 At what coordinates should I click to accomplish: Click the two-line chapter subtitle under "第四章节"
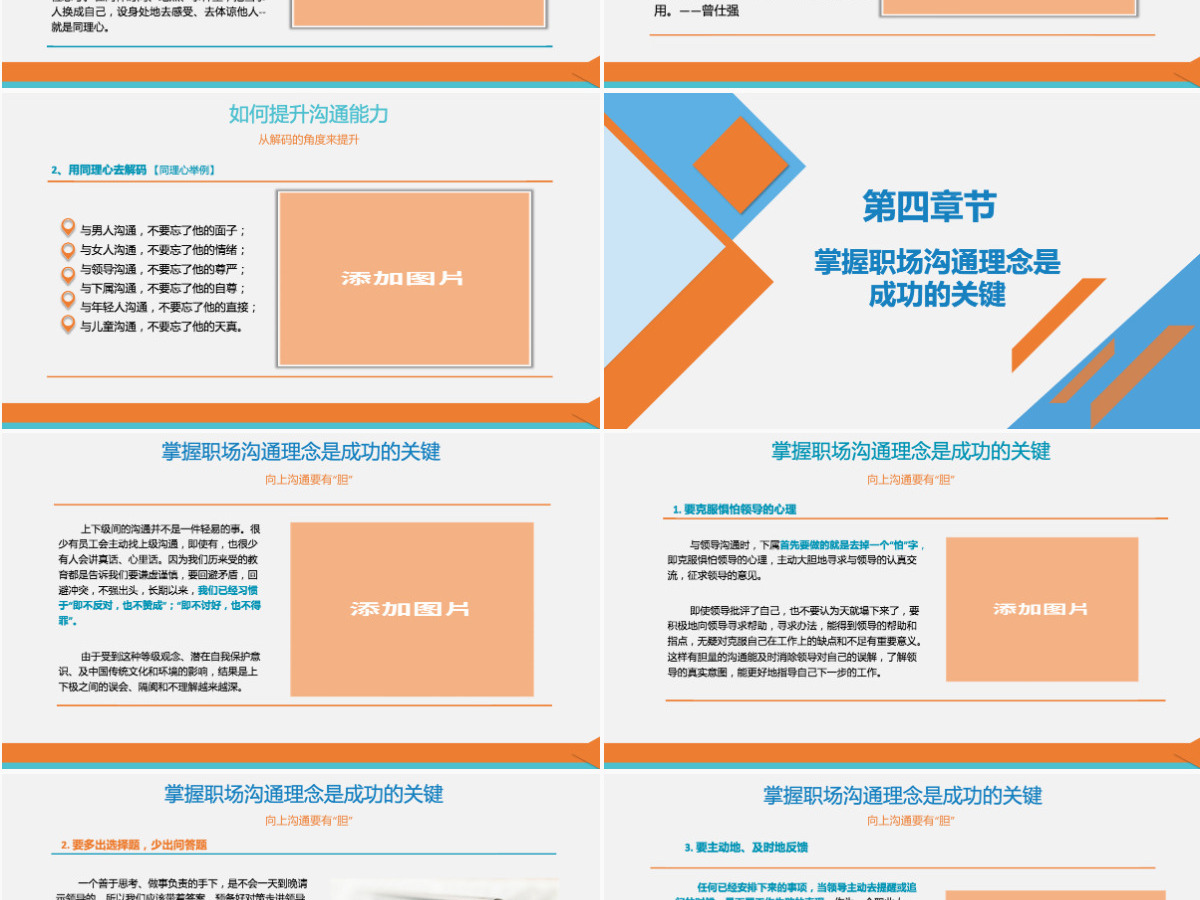pos(937,278)
